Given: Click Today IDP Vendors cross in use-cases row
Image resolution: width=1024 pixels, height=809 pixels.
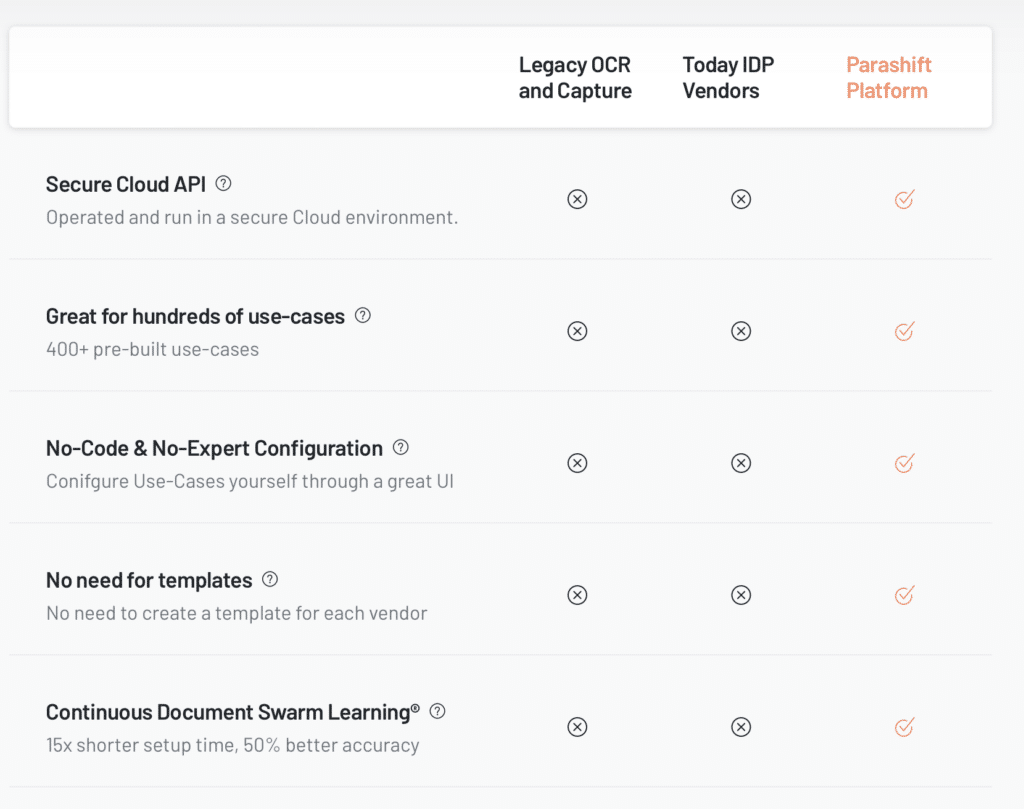Looking at the screenshot, I should tap(741, 331).
